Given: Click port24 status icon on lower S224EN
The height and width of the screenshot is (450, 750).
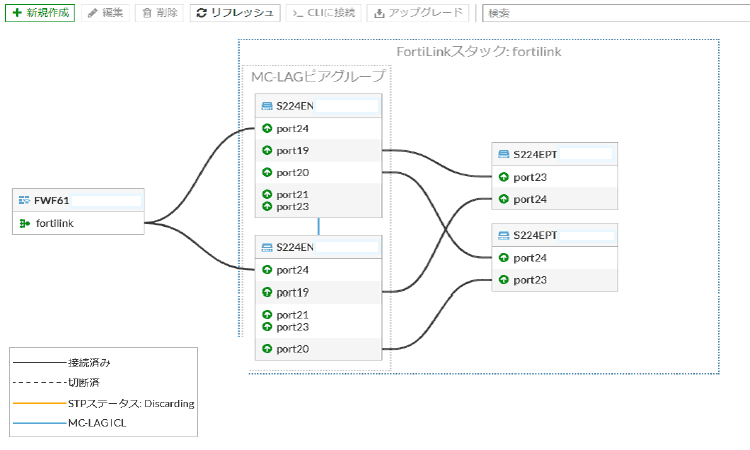Looking at the screenshot, I should tap(267, 270).
